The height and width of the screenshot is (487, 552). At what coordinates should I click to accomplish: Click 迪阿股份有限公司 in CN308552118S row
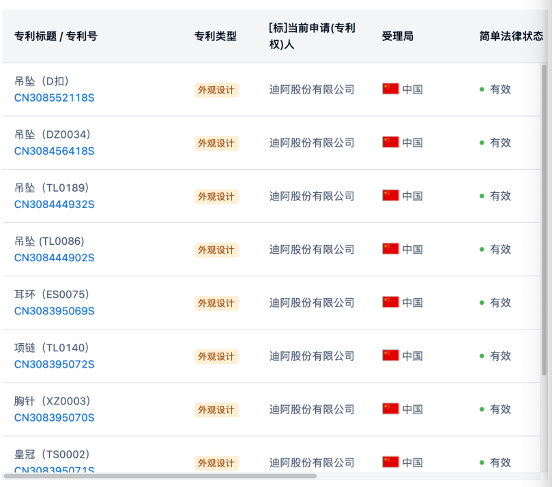point(312,89)
